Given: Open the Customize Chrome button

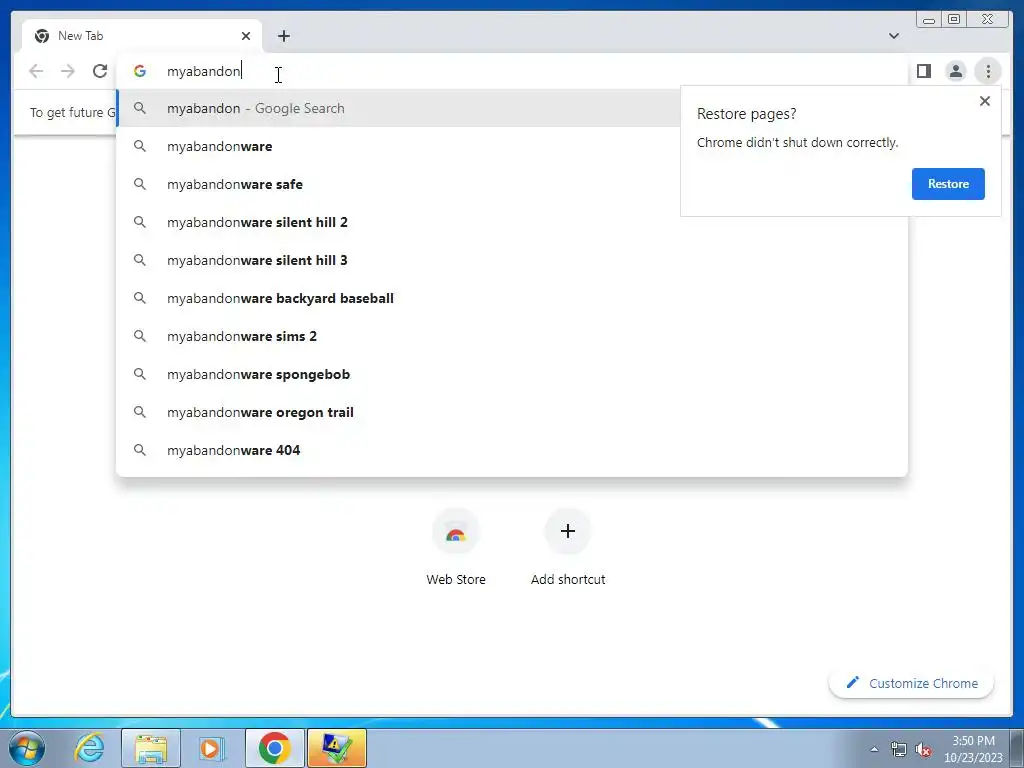Looking at the screenshot, I should click(x=912, y=683).
